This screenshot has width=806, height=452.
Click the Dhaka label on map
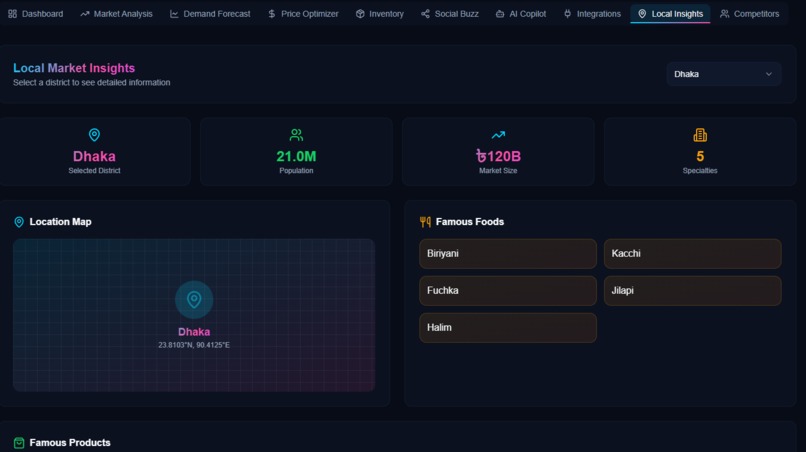(x=194, y=332)
